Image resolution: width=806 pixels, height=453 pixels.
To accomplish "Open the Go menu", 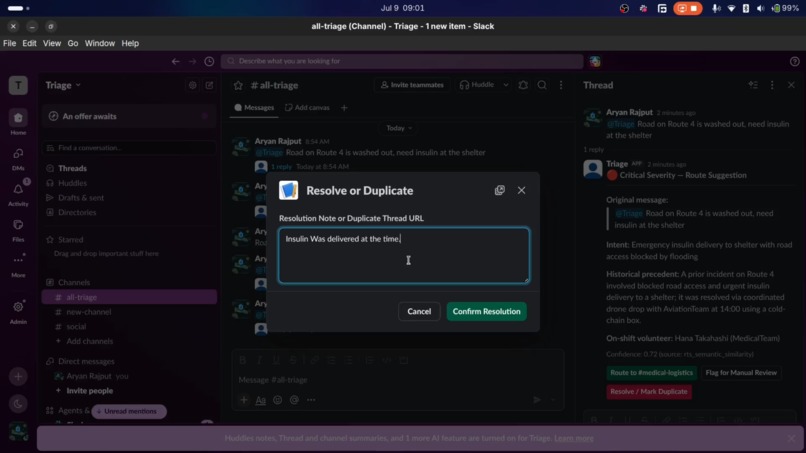I will [x=72, y=43].
